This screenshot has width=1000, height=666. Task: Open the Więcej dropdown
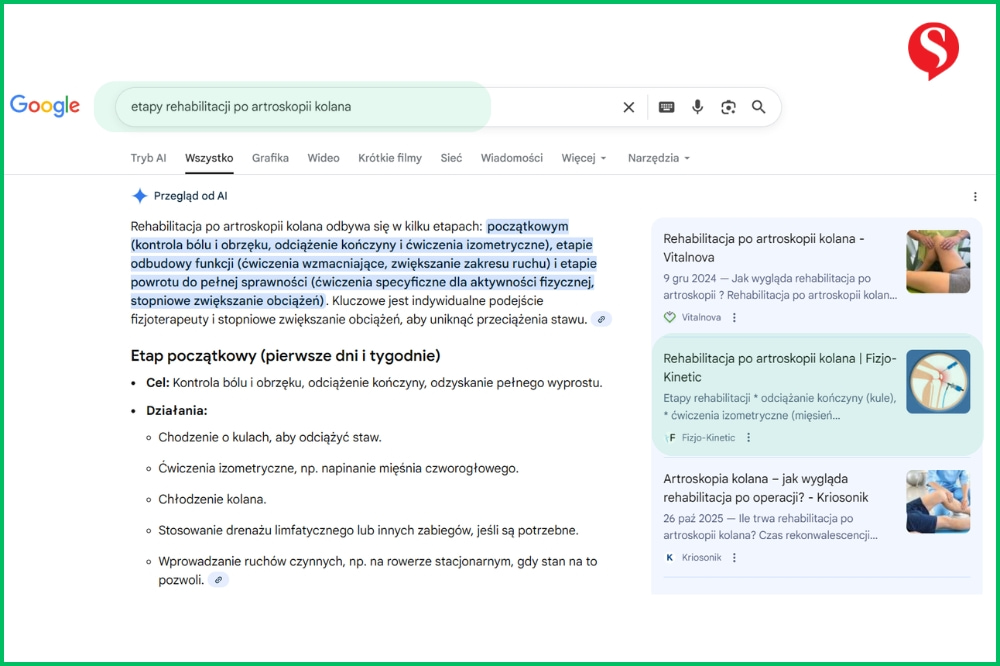[583, 158]
